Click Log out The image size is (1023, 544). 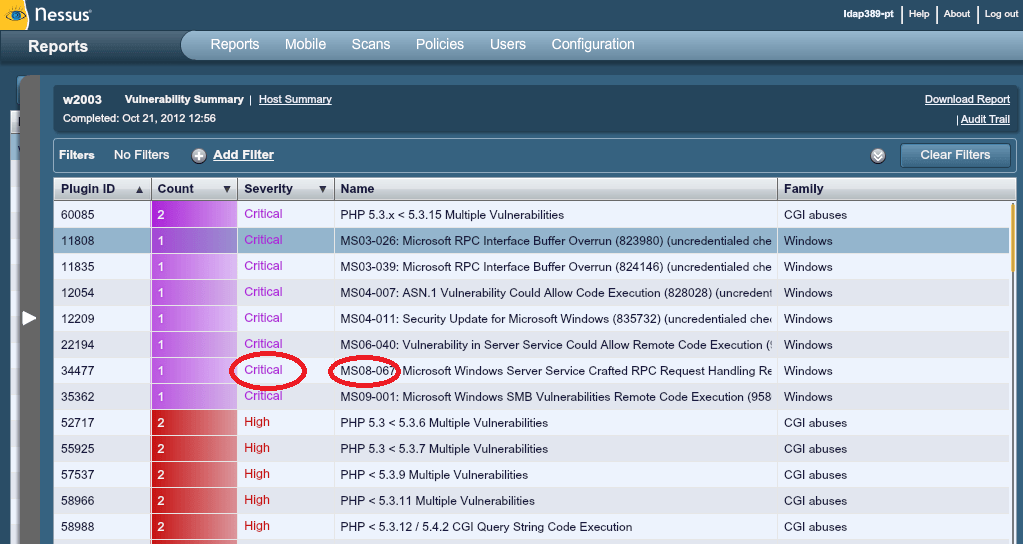coord(1001,14)
